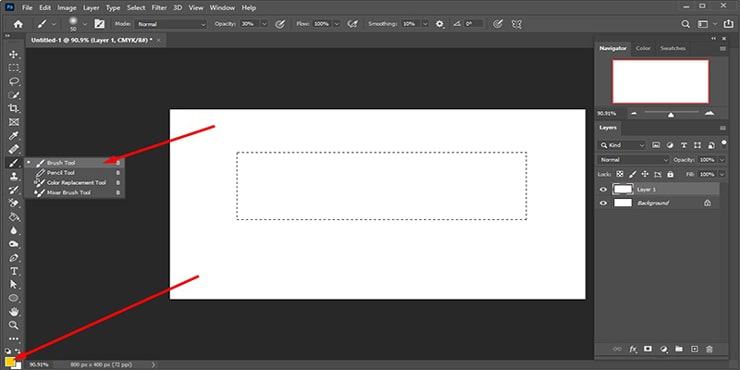Select the Rectangular Marquee tool
740x370 pixels.
pos(14,68)
